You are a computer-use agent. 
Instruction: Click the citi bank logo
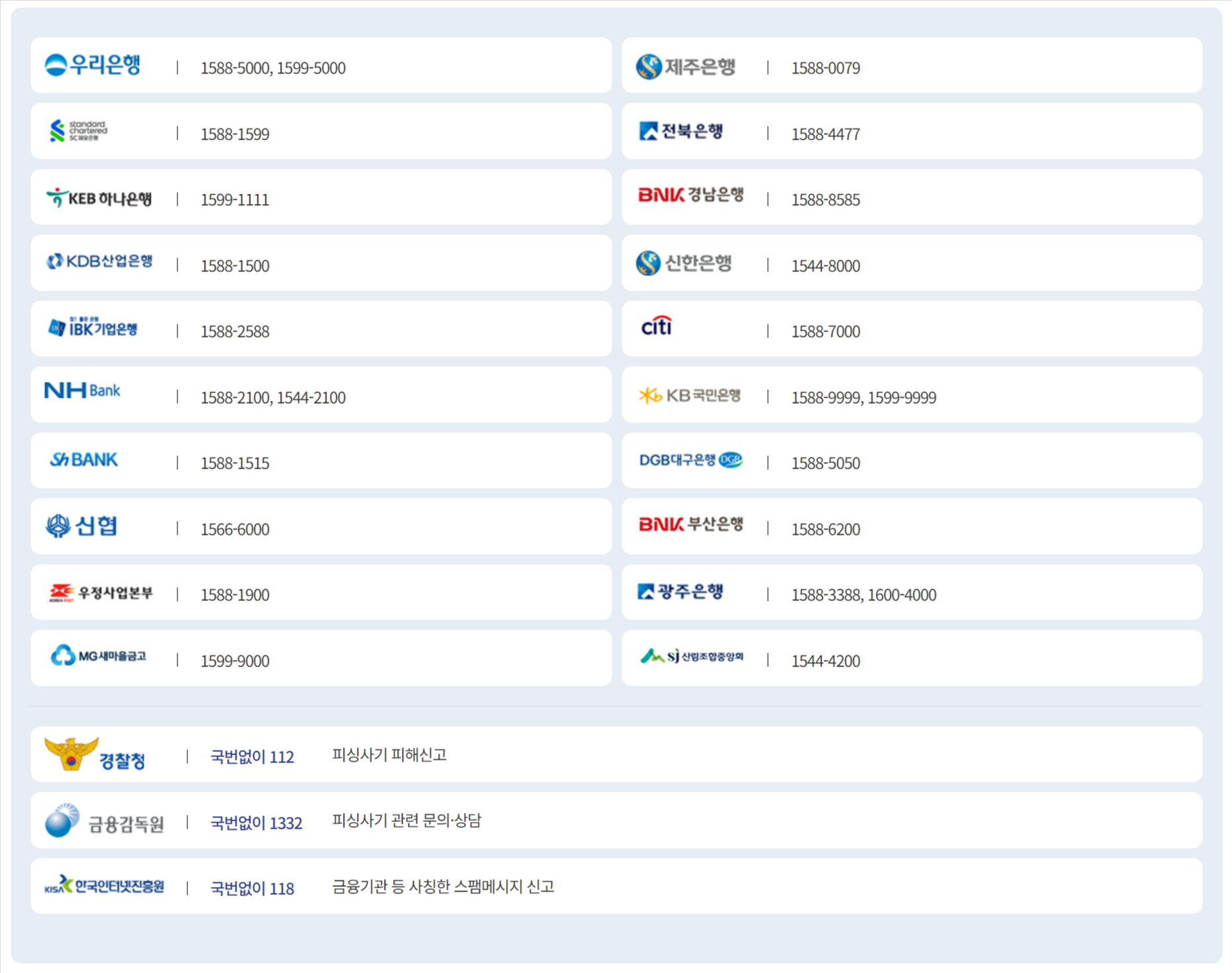point(657,326)
